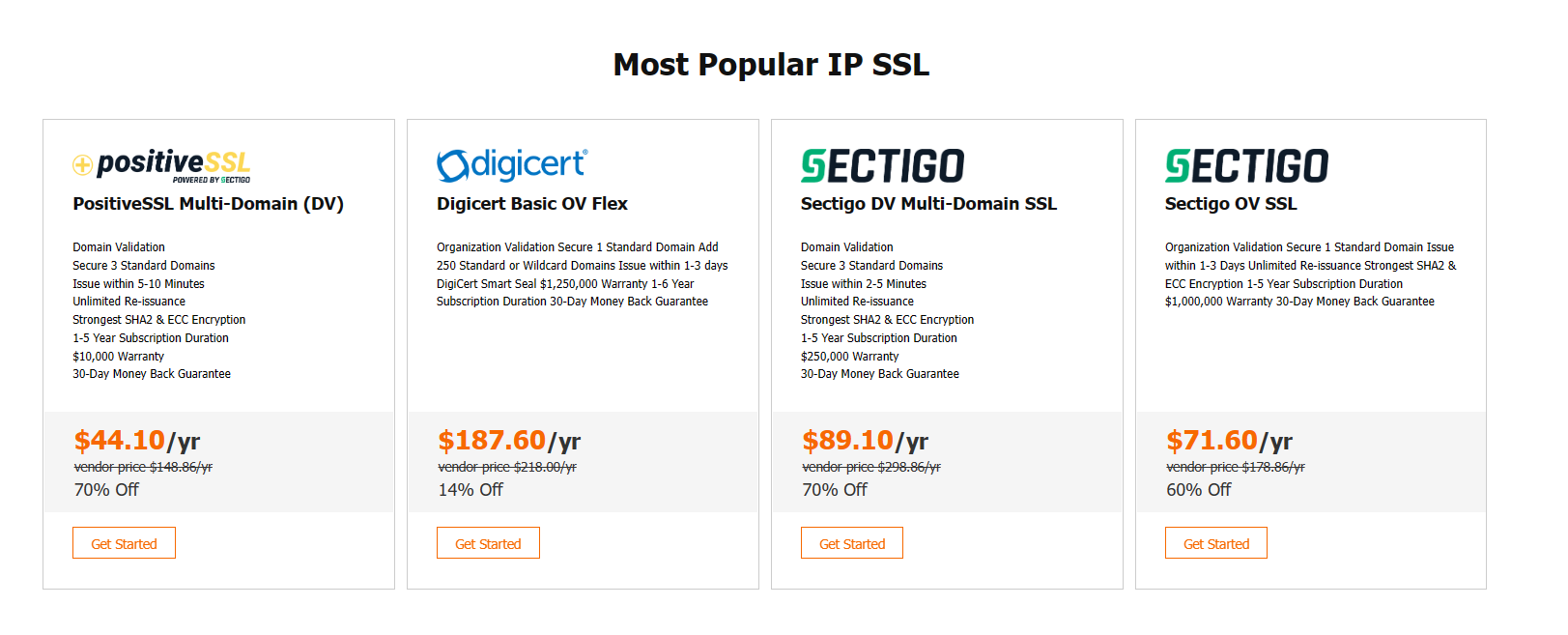Click Get Started under Digicert Basic OV Flex
The height and width of the screenshot is (635, 1568).
[488, 542]
